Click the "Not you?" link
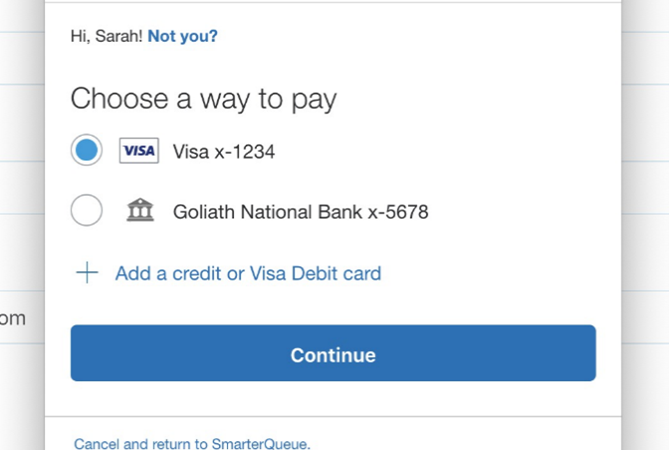This screenshot has width=669, height=450. click(183, 37)
